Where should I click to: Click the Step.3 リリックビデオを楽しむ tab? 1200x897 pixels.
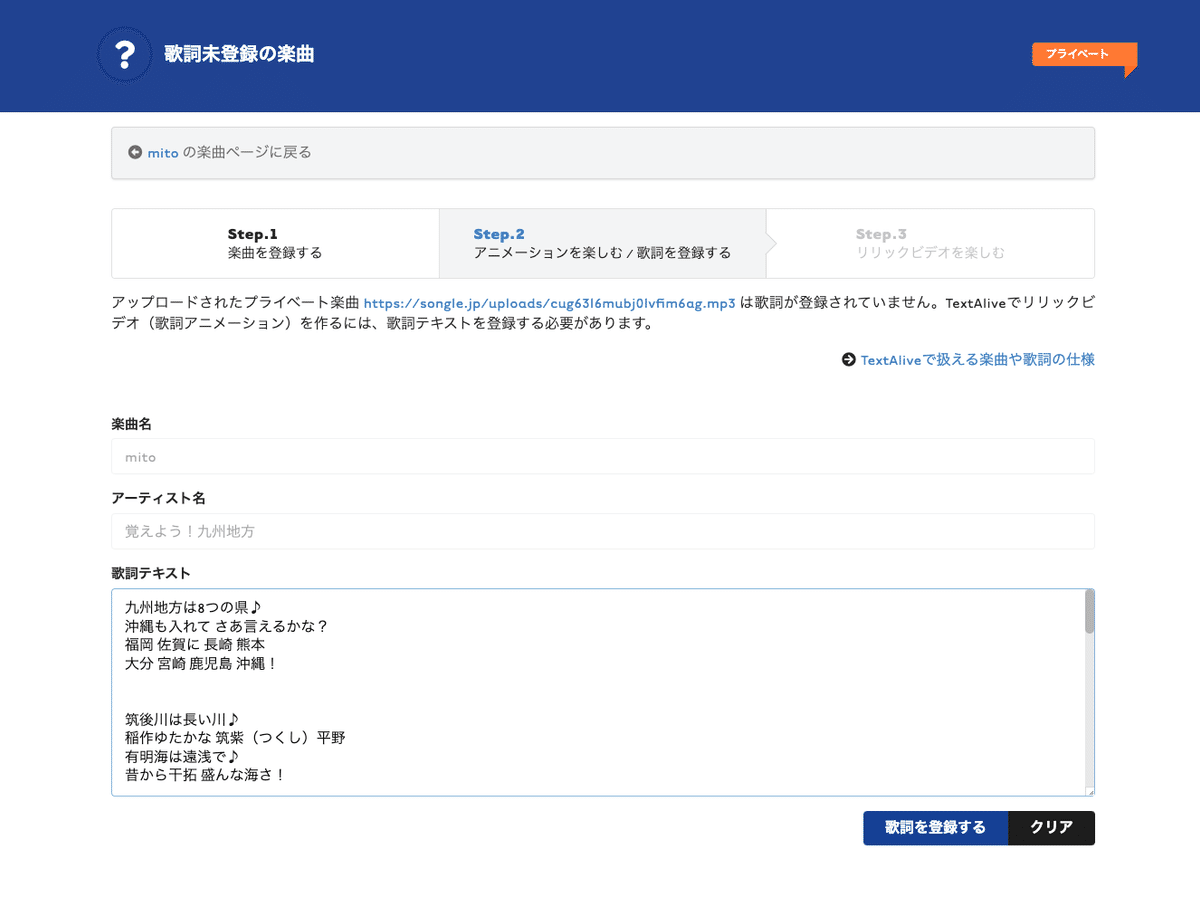929,242
